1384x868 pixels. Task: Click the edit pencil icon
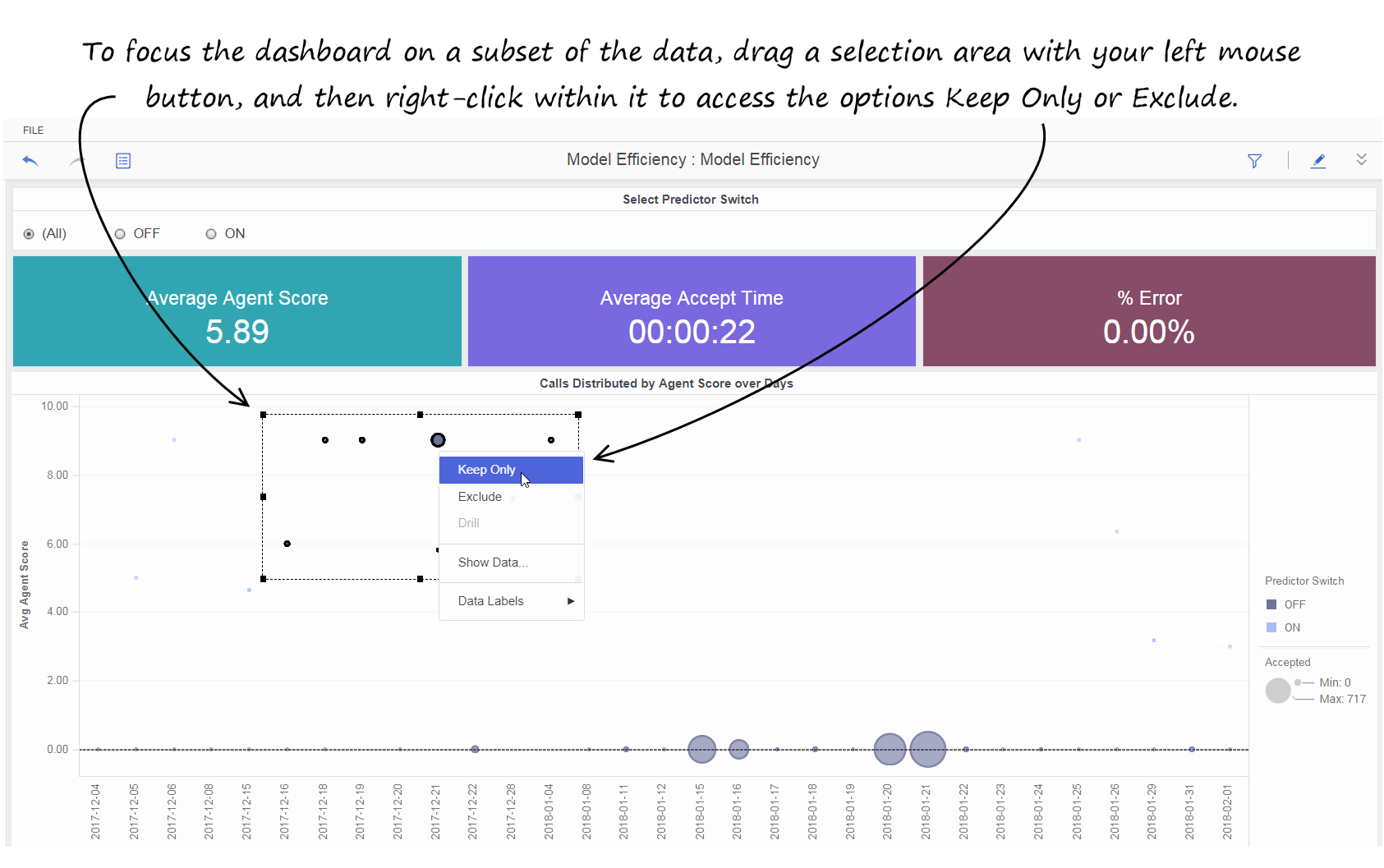(1318, 161)
